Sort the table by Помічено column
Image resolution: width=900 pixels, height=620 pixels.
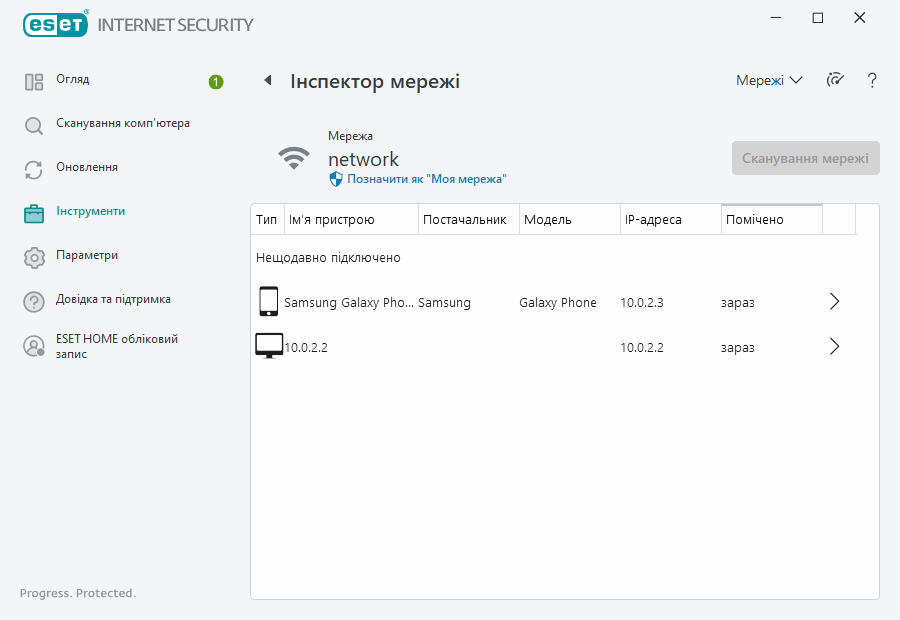coord(771,220)
